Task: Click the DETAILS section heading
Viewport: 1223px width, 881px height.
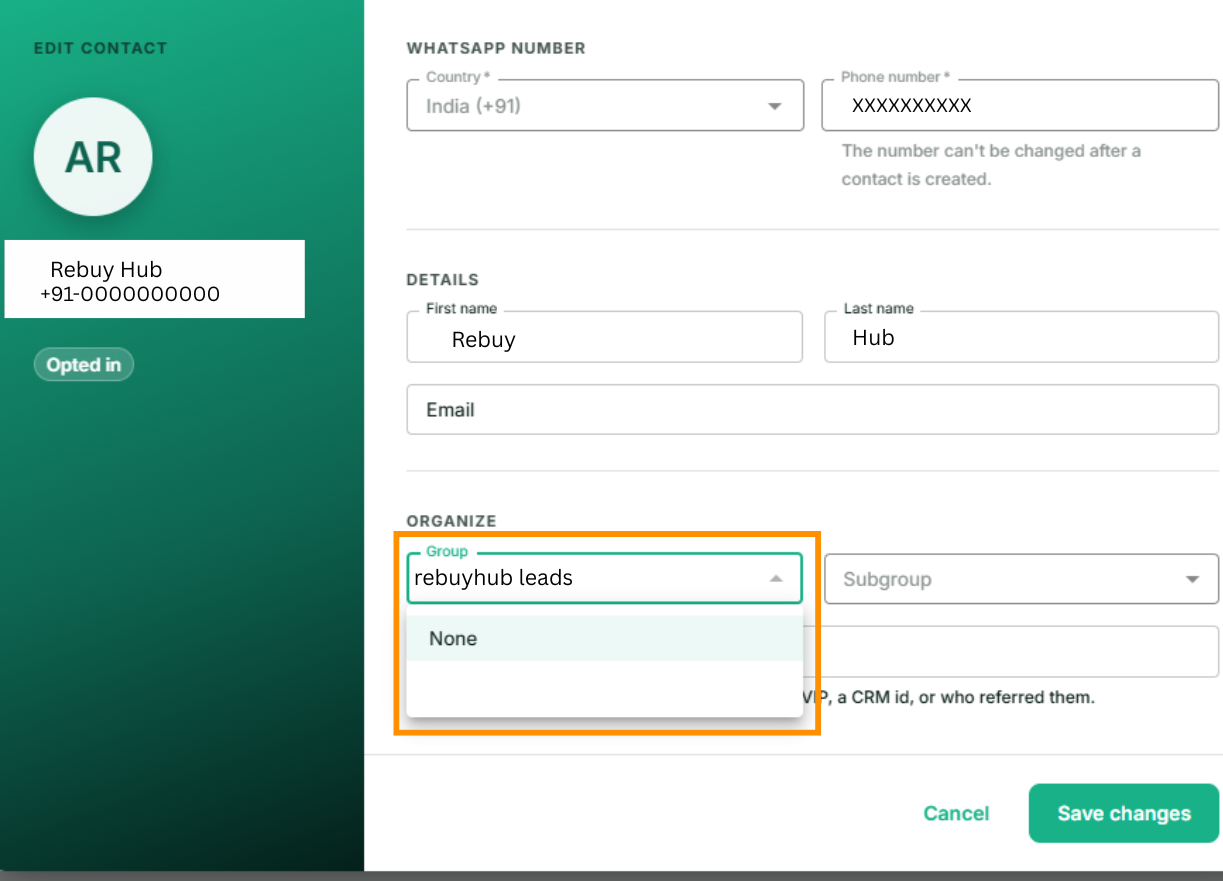Action: point(443,280)
